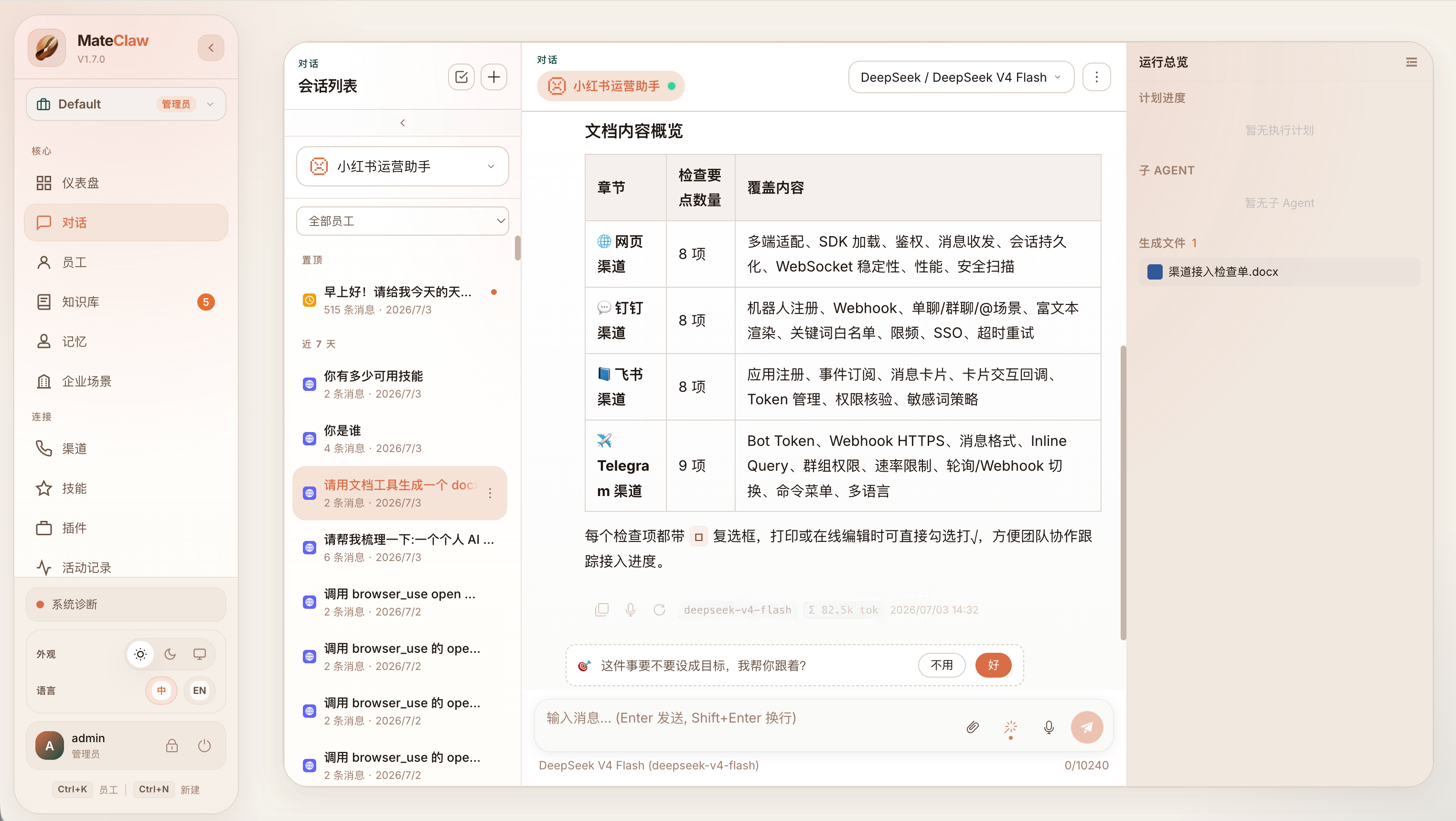Accept the goal suggestion with 好
The width and height of the screenshot is (1456, 821).
[993, 665]
